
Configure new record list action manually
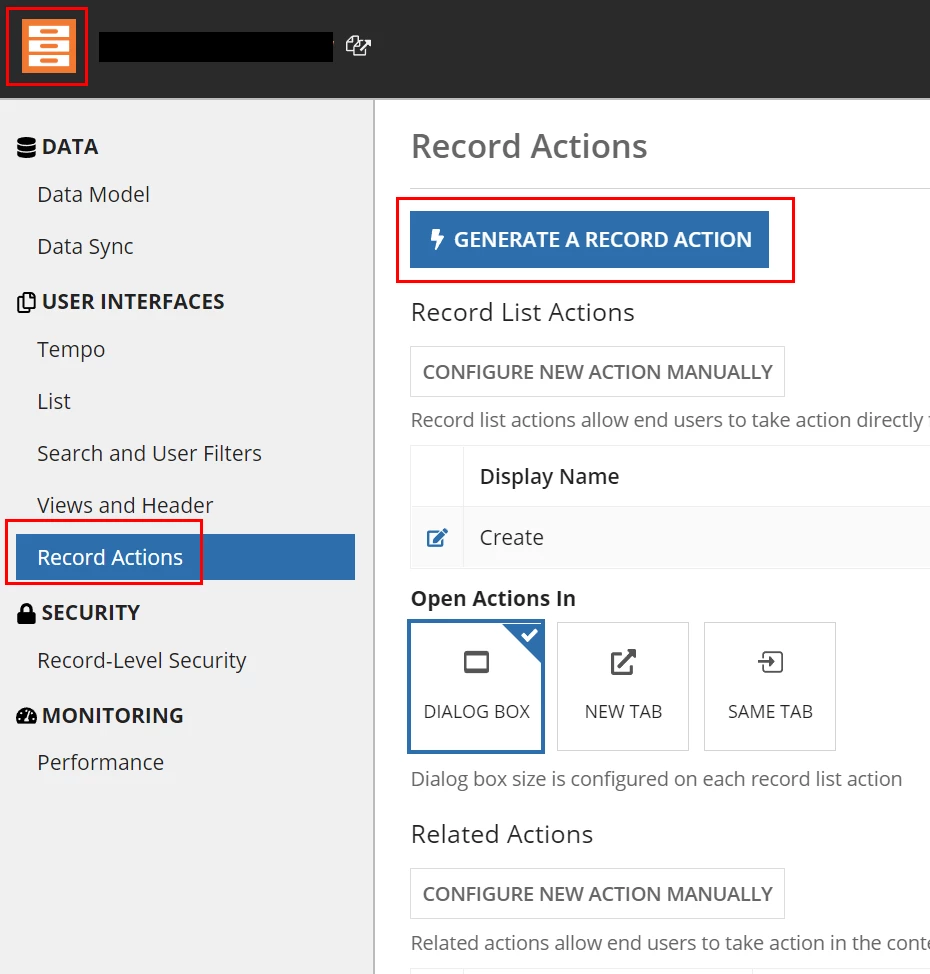597,371
